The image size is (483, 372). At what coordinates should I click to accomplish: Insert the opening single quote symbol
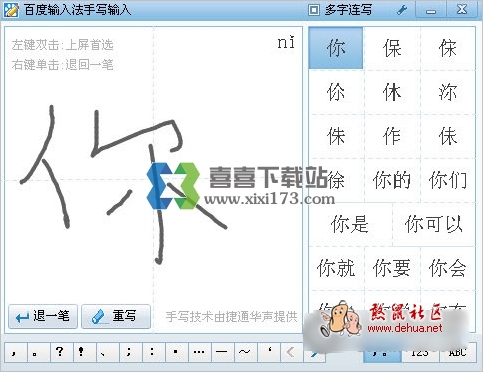point(268,352)
